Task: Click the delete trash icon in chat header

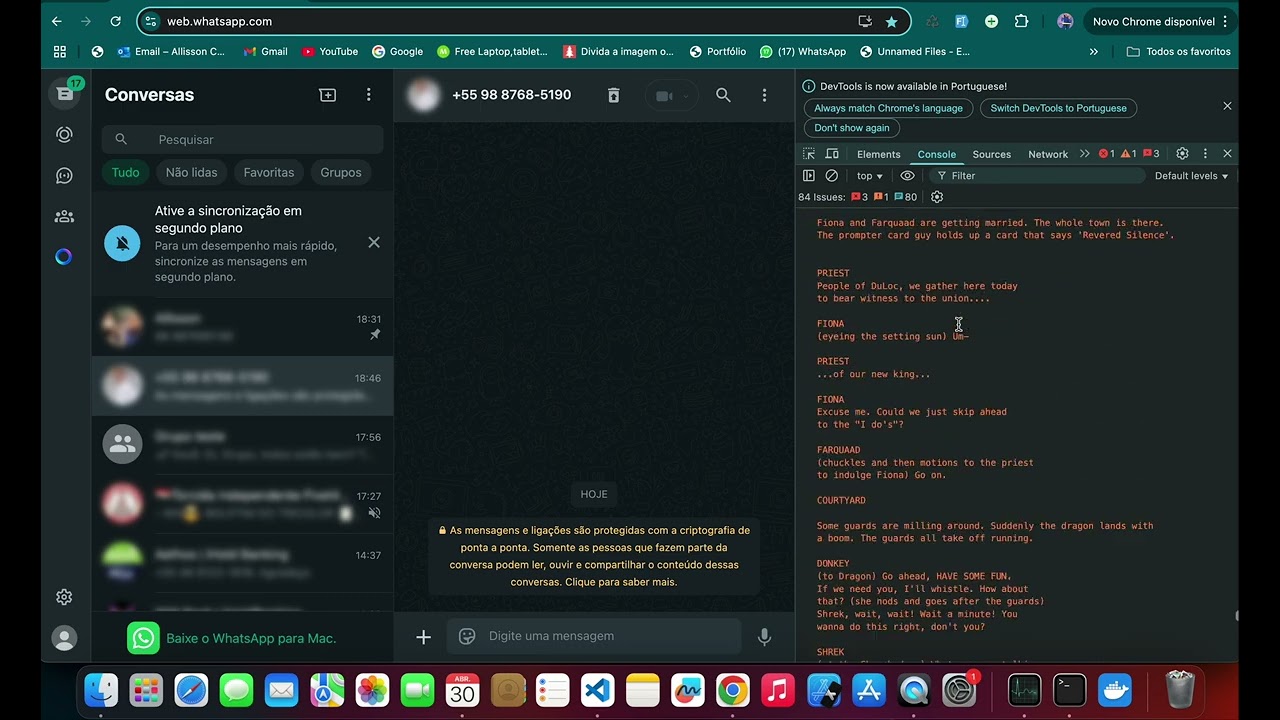Action: tap(613, 95)
